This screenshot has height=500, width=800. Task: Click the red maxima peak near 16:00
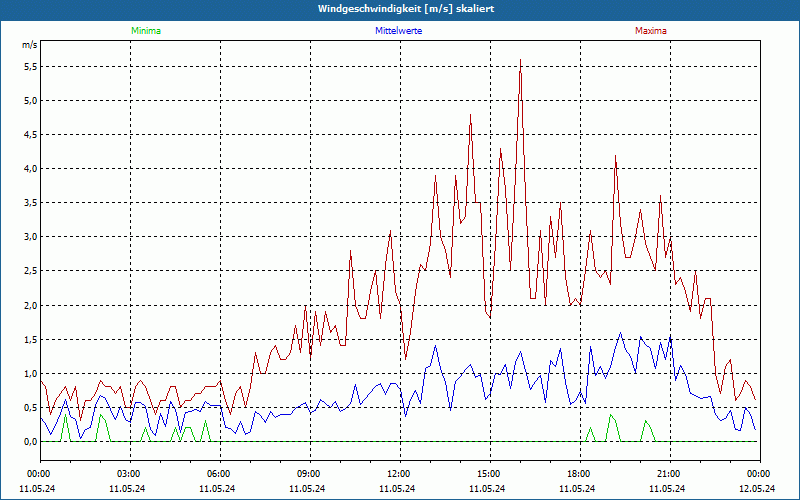[x=520, y=60]
